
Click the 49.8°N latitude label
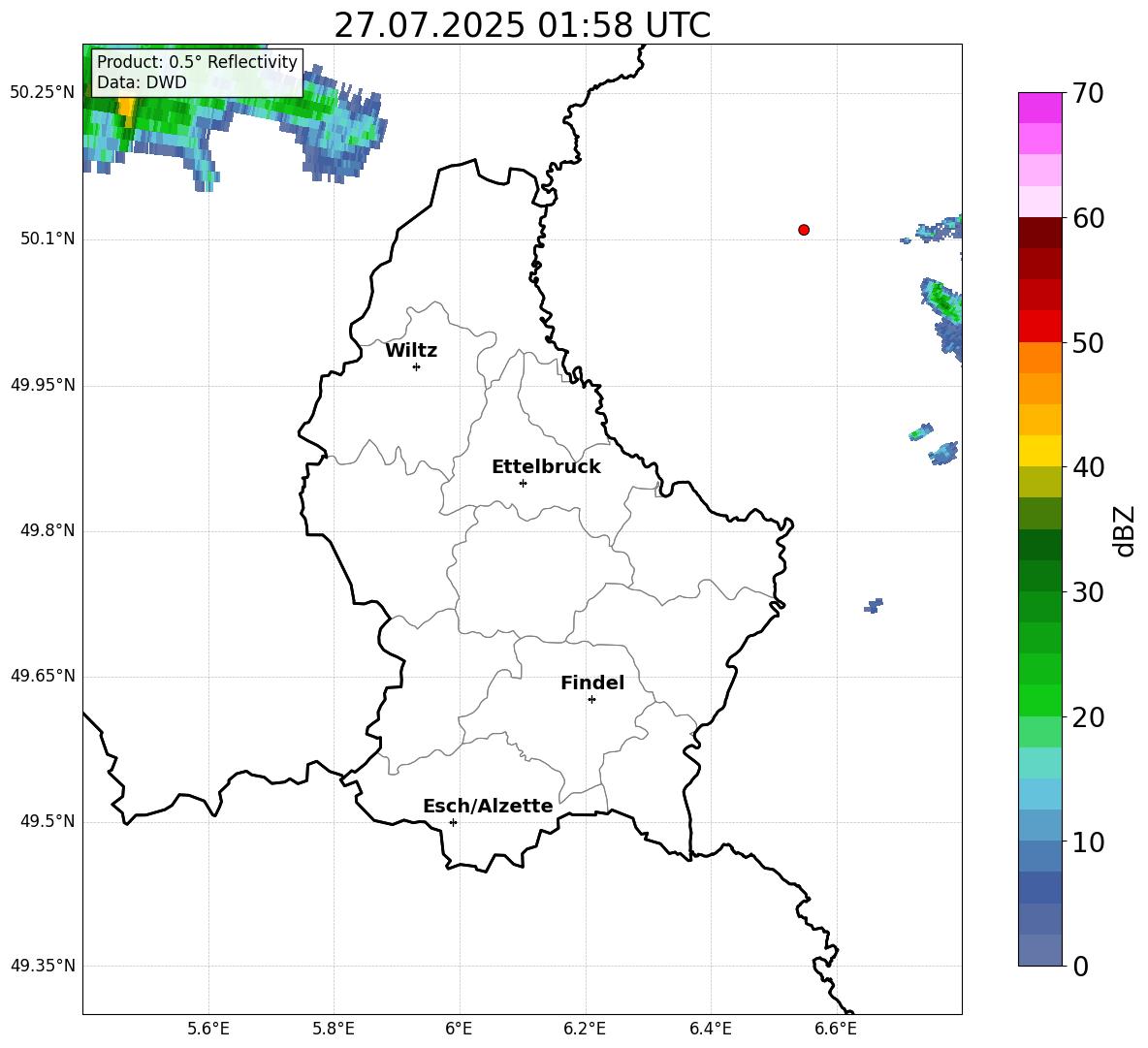click(x=48, y=530)
